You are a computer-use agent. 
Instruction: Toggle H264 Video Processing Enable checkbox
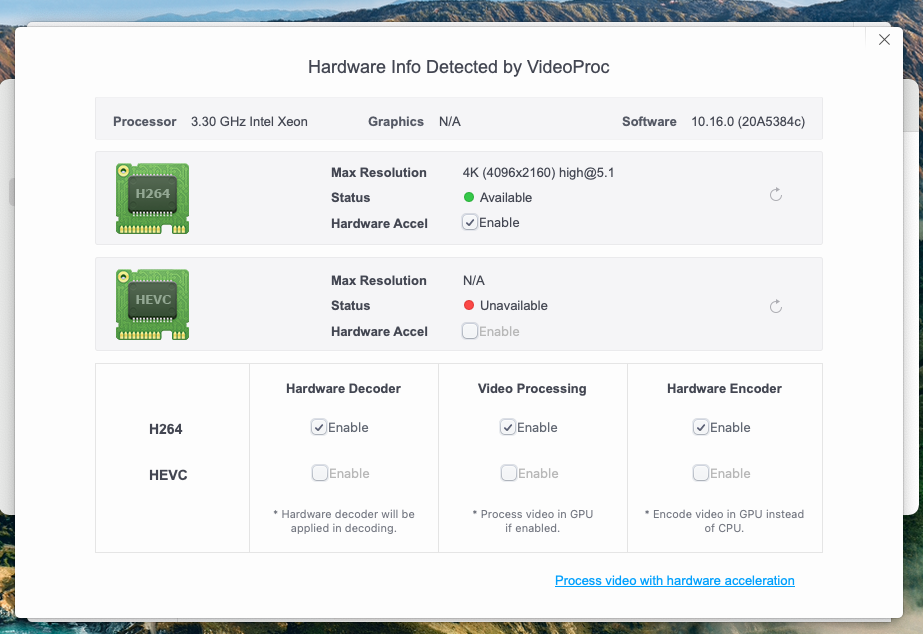(508, 427)
